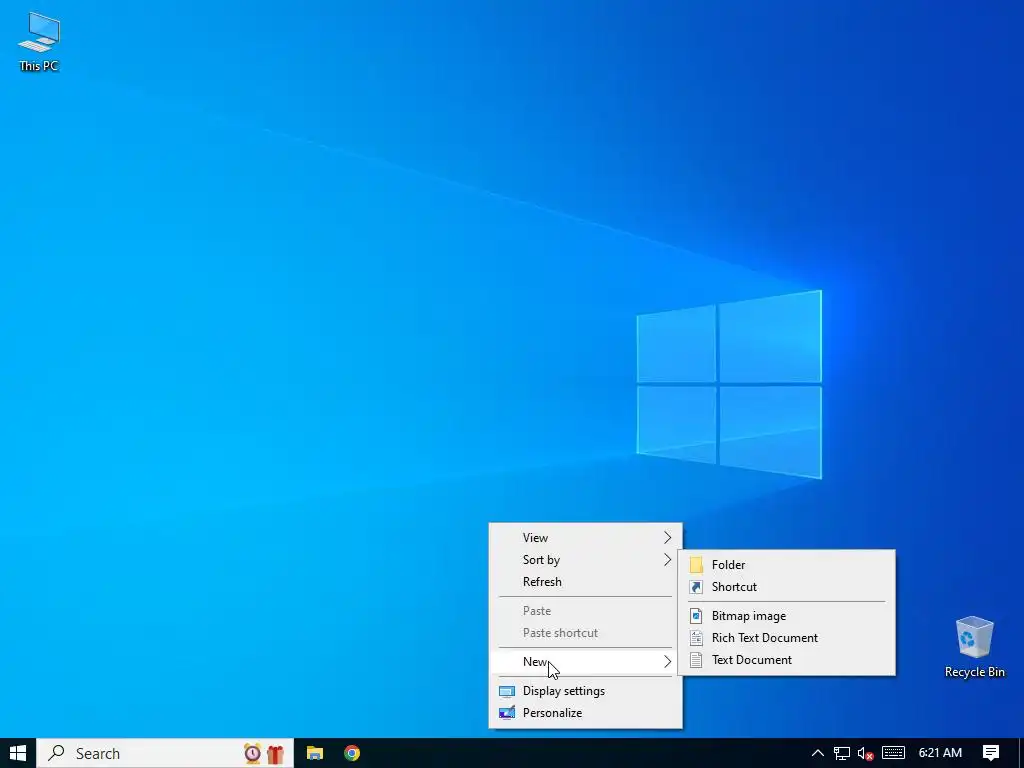
Task: Click the magnifier icon in Search box
Action: [x=57, y=753]
